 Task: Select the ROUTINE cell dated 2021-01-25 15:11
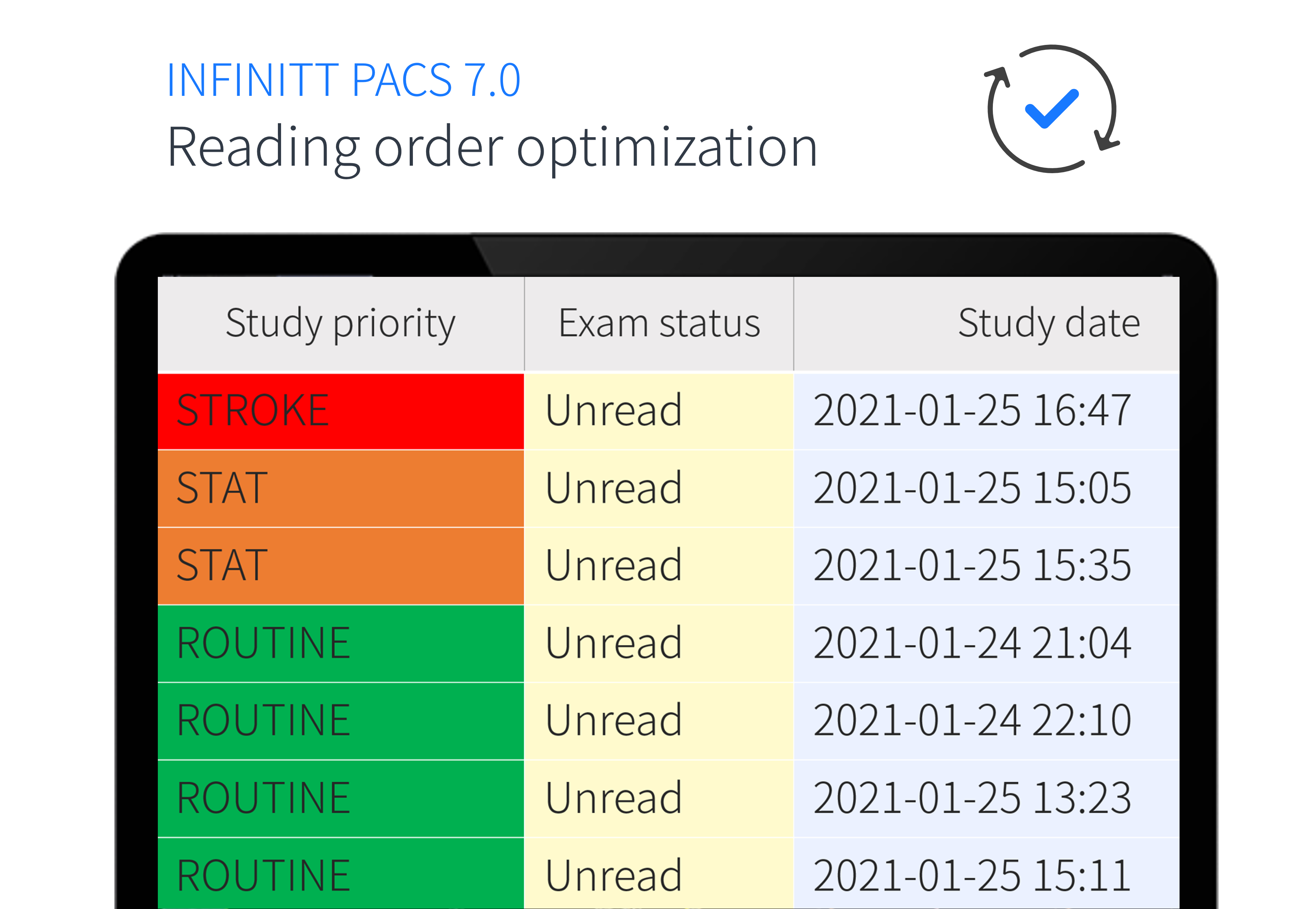[341, 874]
